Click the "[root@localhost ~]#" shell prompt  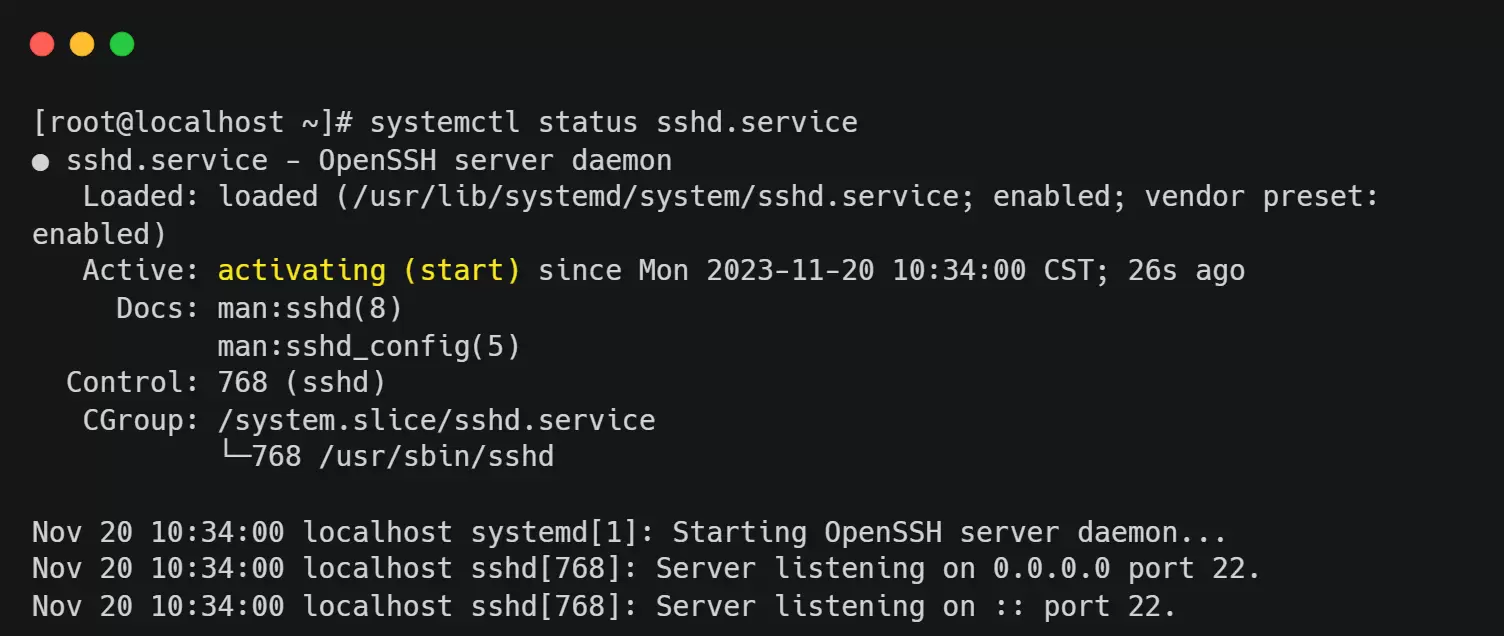tap(193, 123)
